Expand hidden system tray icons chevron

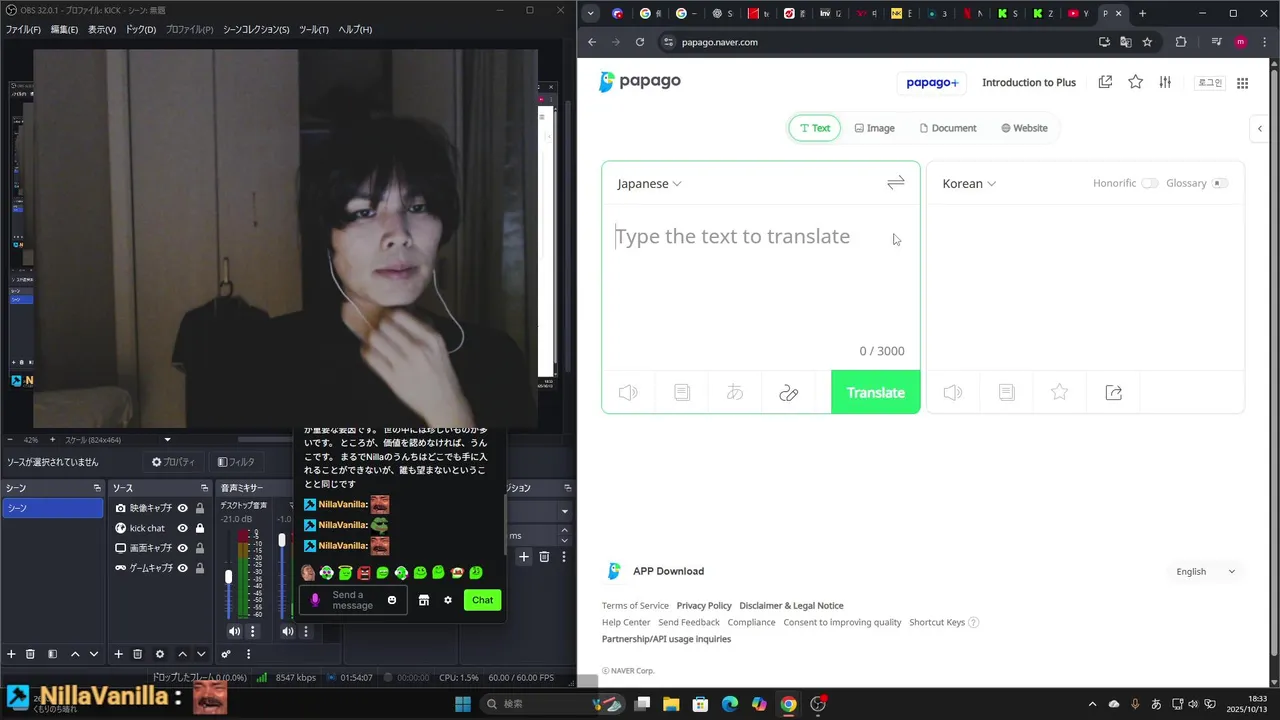pyautogui.click(x=1092, y=704)
